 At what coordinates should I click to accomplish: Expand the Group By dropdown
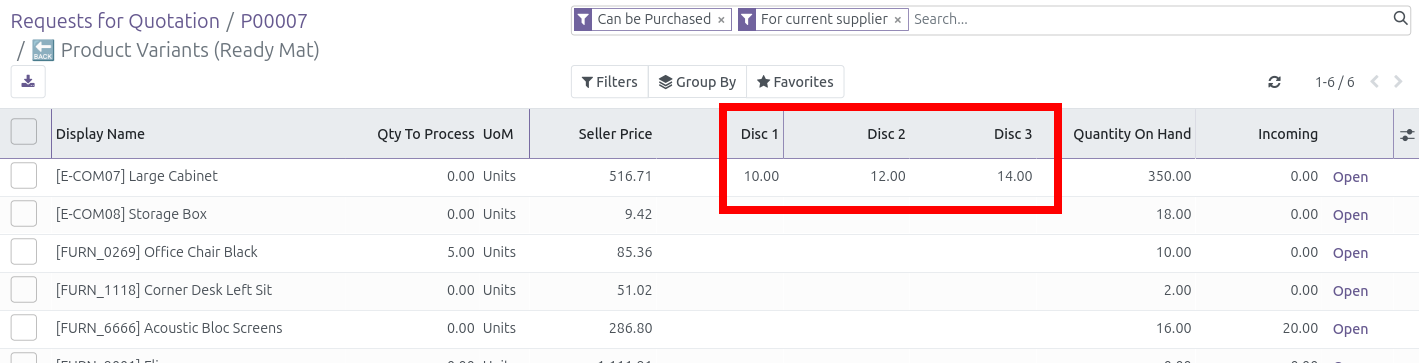point(698,82)
